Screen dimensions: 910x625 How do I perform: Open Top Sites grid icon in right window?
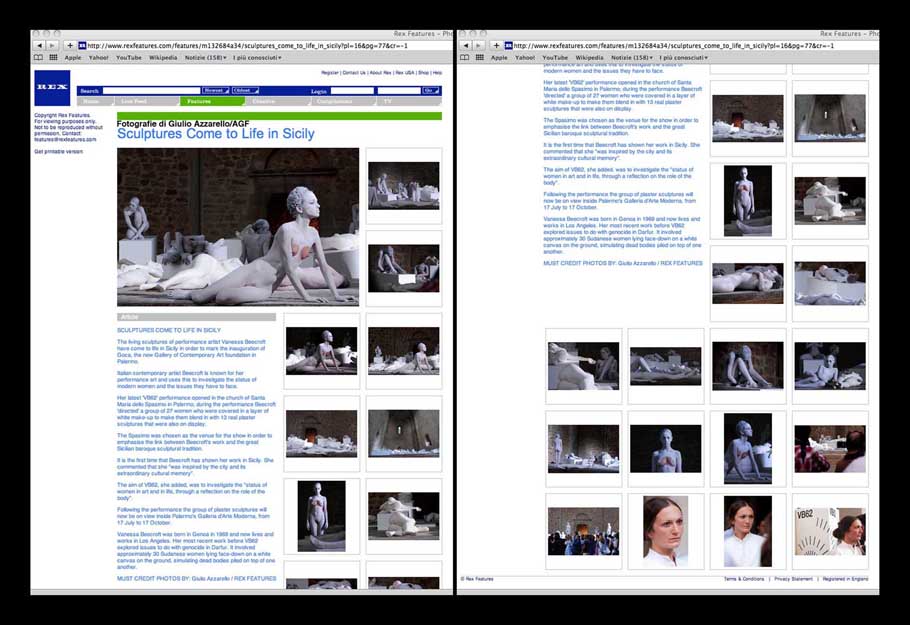[480, 57]
